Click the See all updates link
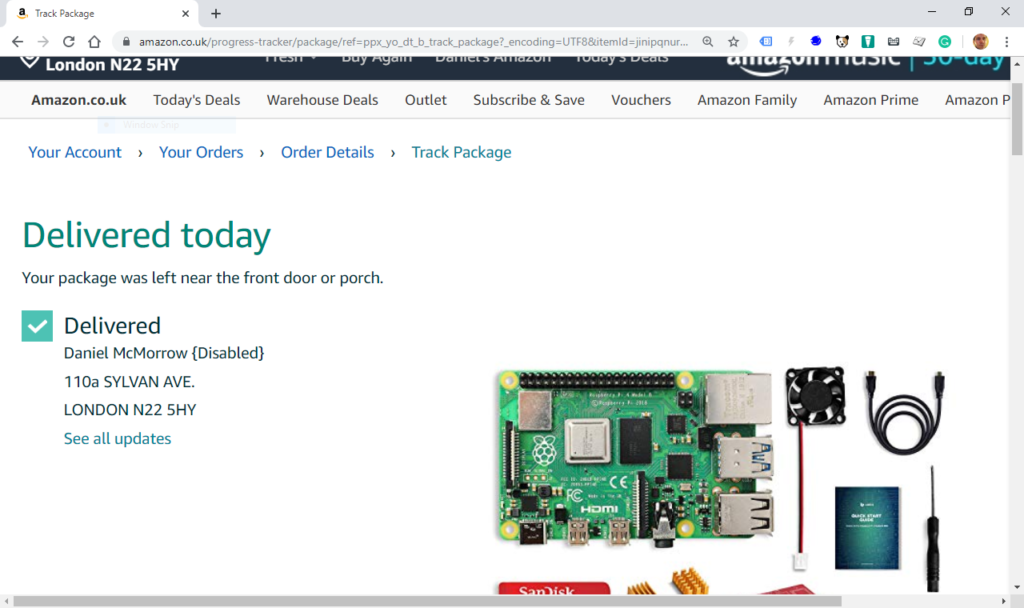Image resolution: width=1024 pixels, height=608 pixels. tap(118, 438)
